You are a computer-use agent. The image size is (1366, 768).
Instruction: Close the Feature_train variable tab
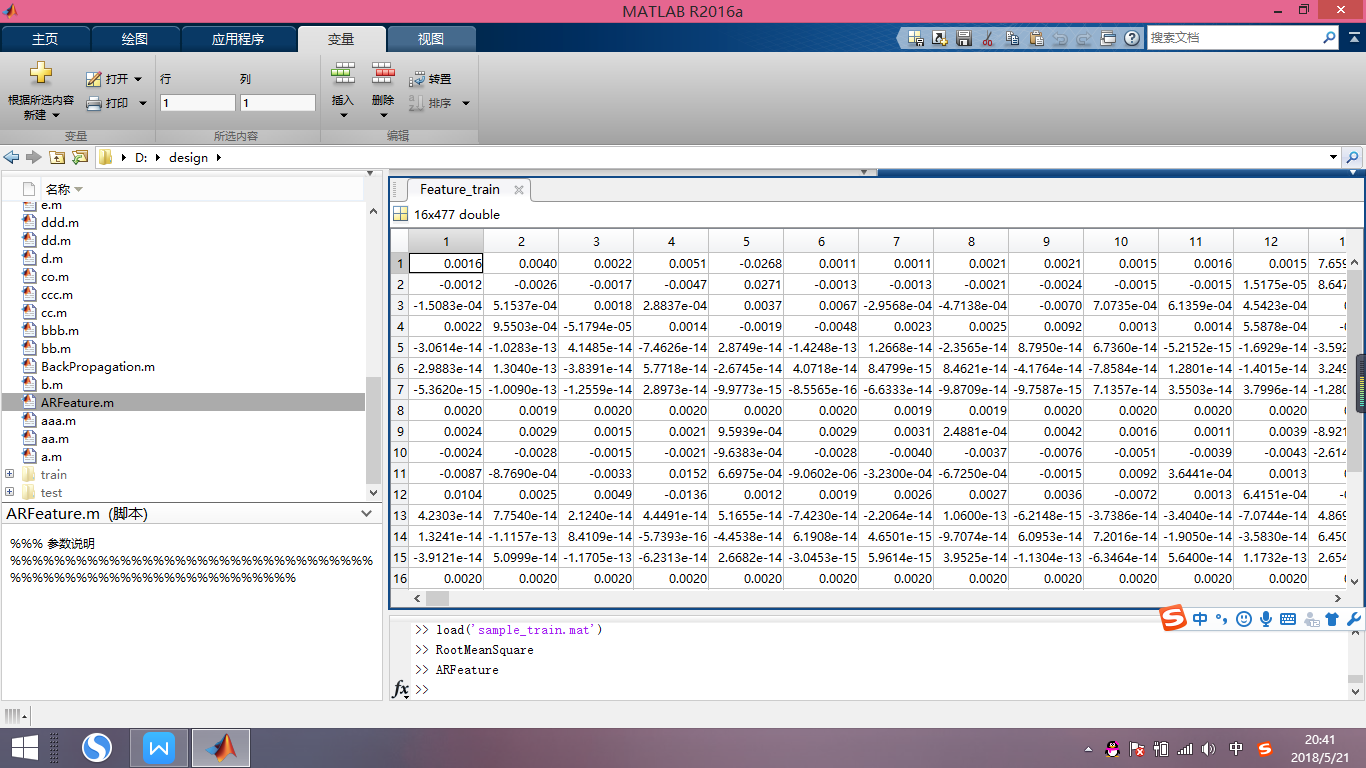click(x=519, y=189)
